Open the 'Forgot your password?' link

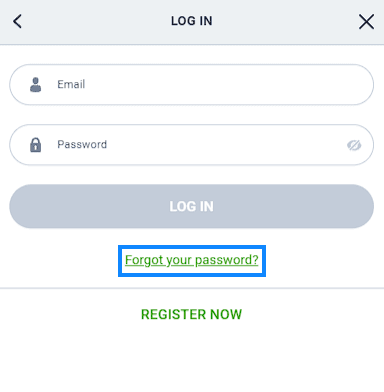point(192,260)
